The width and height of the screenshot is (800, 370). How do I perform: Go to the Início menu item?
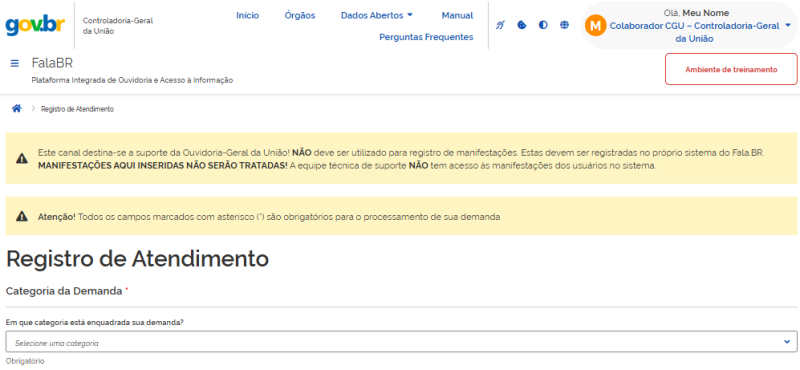pos(247,15)
